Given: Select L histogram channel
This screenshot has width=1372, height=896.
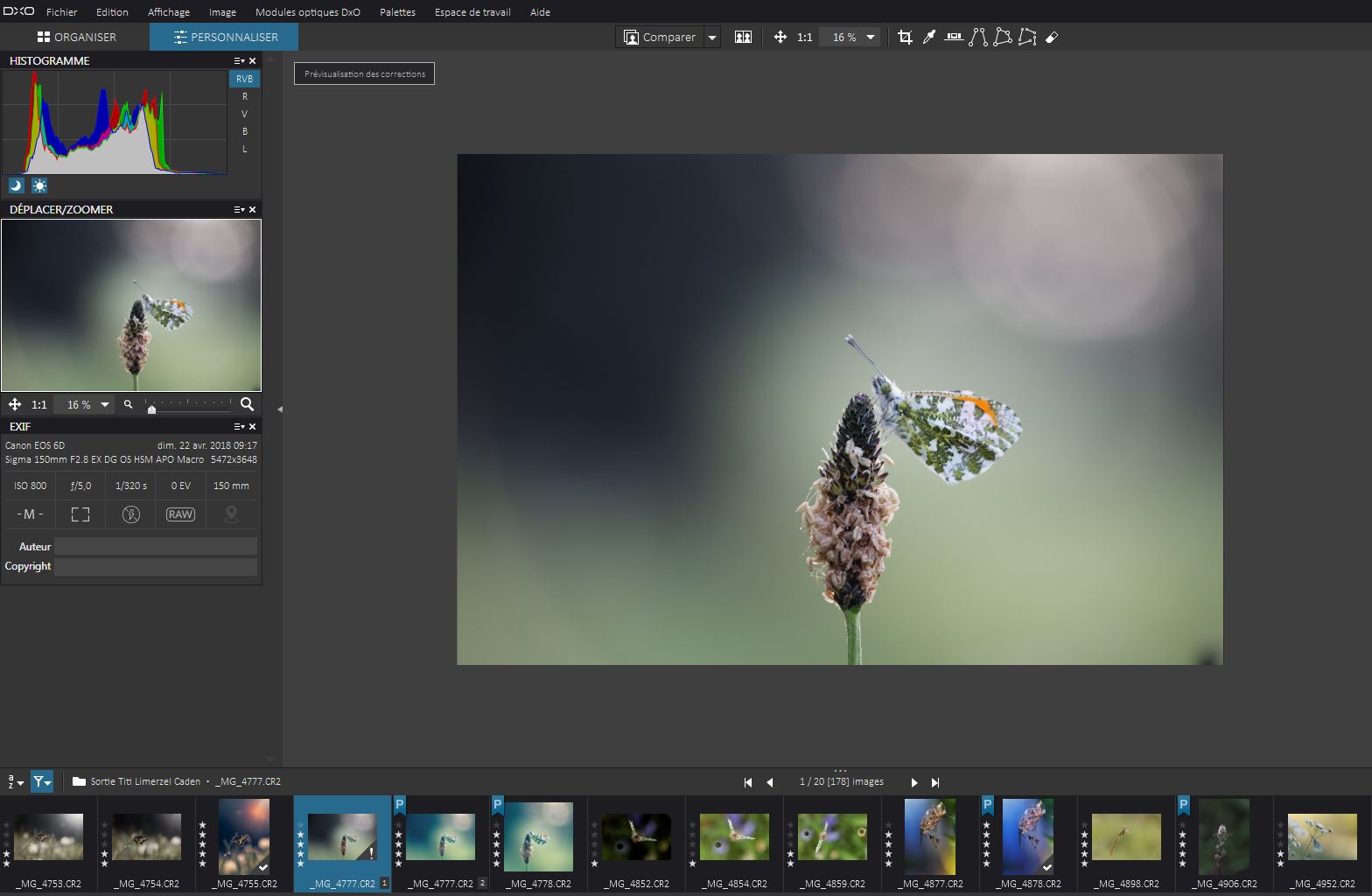Looking at the screenshot, I should pyautogui.click(x=244, y=149).
